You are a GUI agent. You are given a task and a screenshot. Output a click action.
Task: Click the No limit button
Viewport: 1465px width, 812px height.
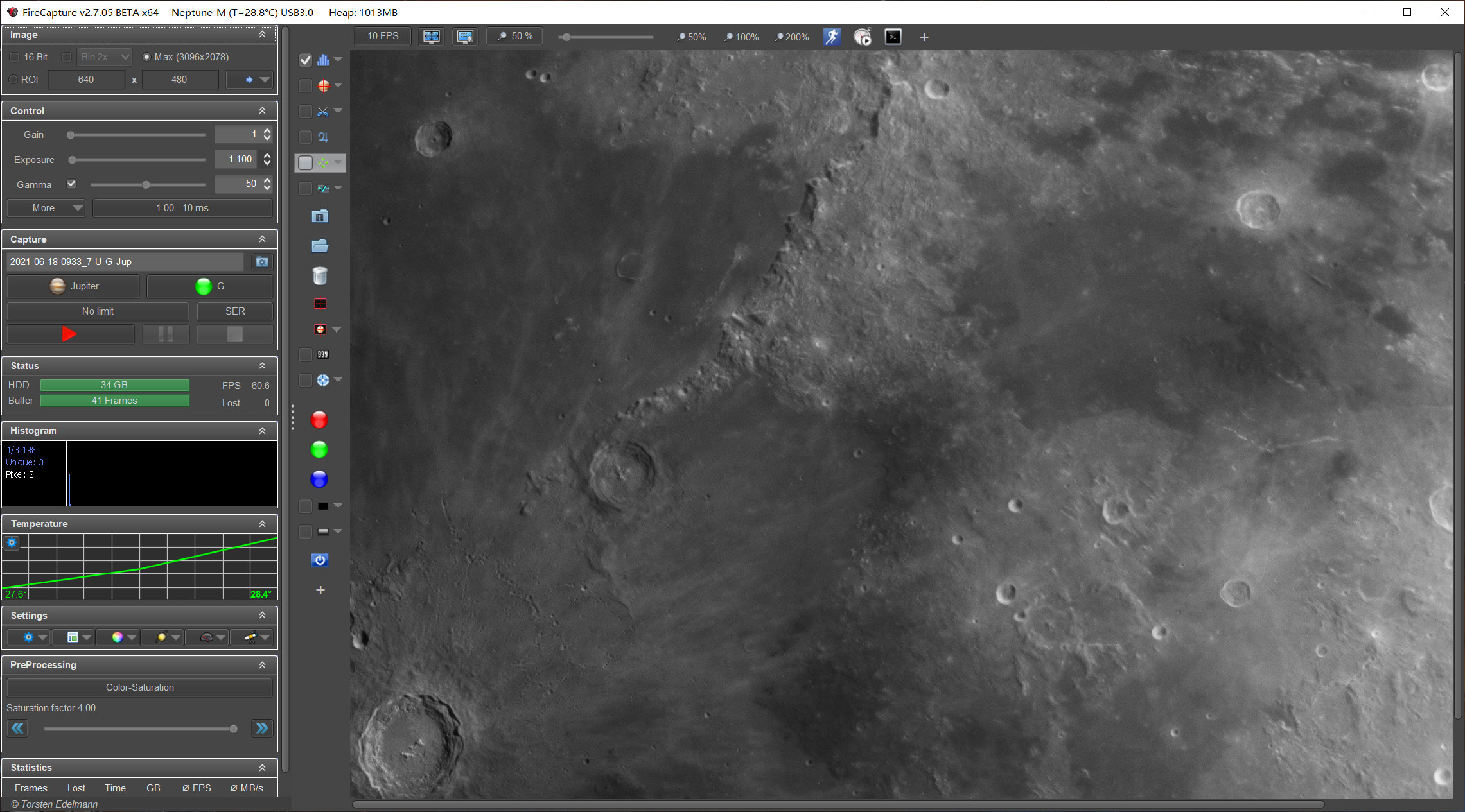(x=98, y=311)
